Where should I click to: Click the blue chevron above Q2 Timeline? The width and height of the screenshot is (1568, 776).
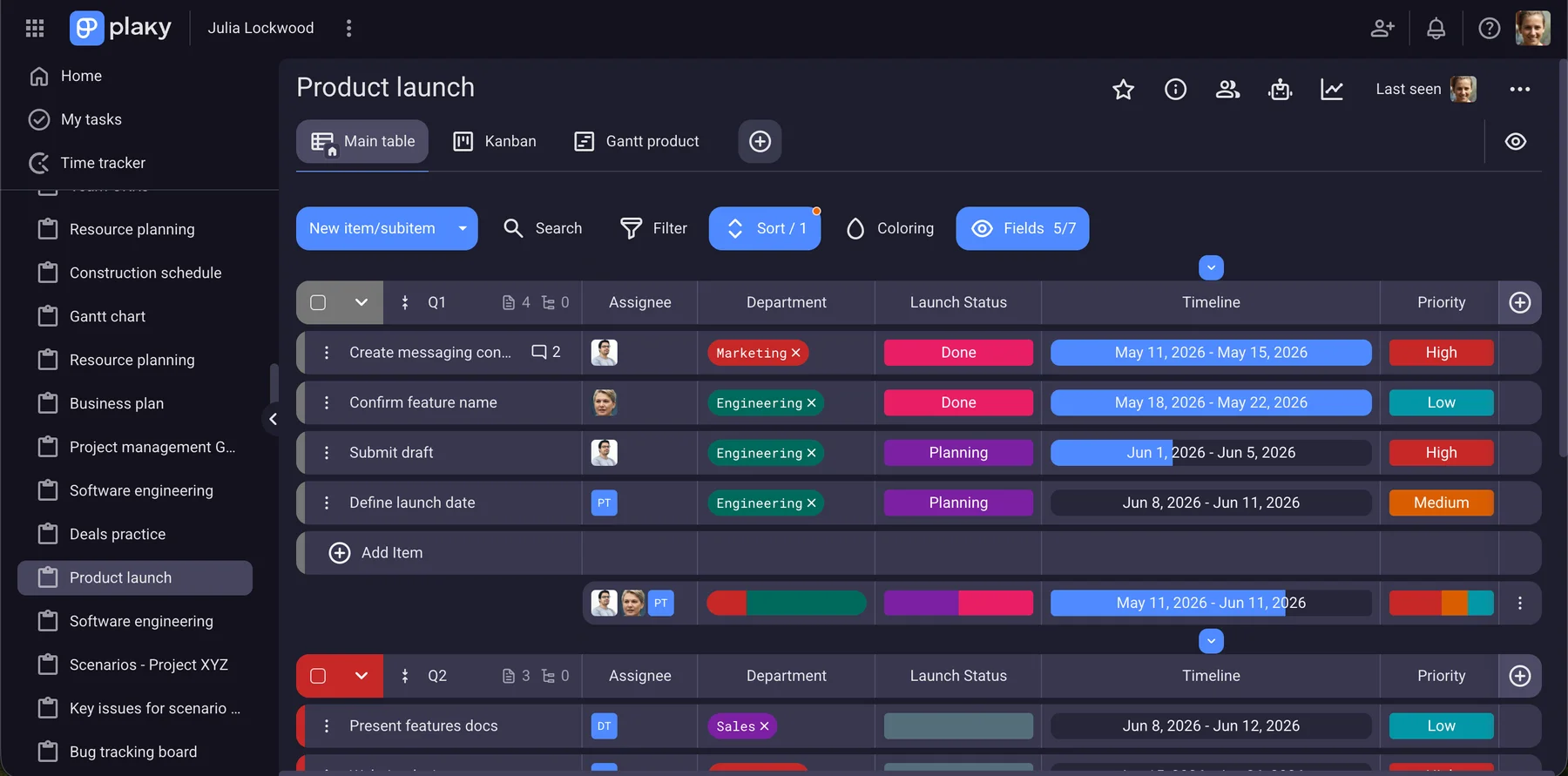[1211, 641]
